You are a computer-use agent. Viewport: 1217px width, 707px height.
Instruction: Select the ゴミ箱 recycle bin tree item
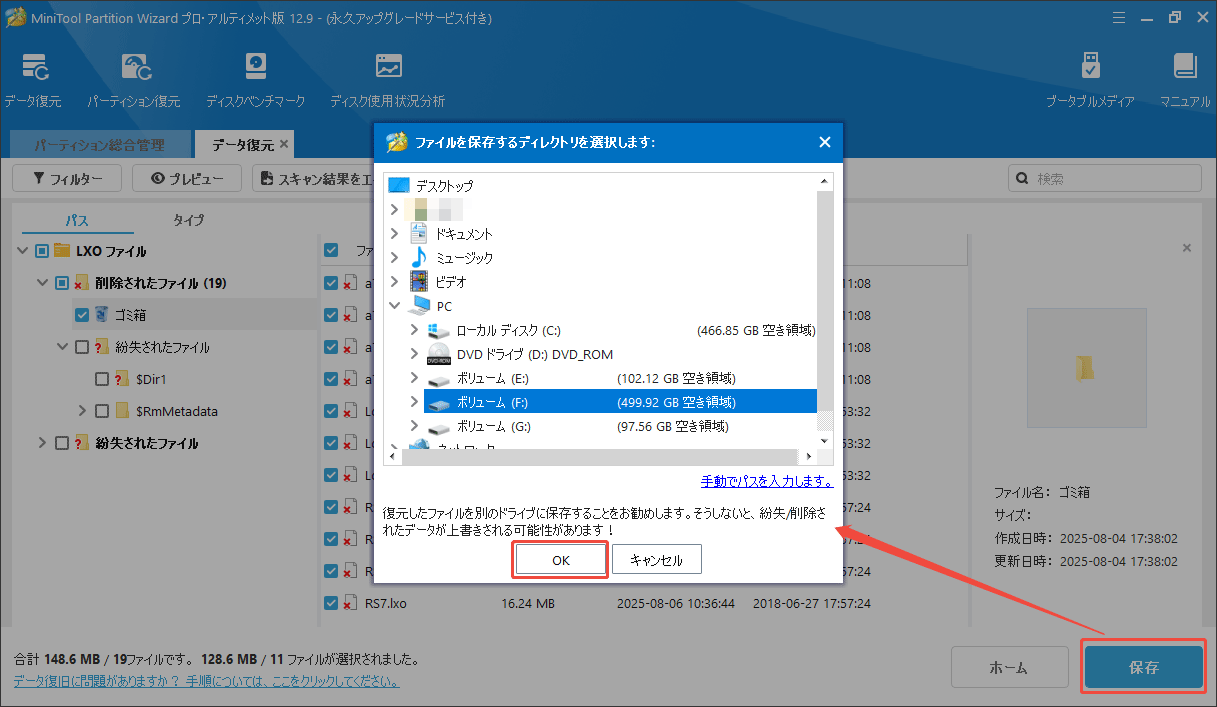click(x=128, y=315)
